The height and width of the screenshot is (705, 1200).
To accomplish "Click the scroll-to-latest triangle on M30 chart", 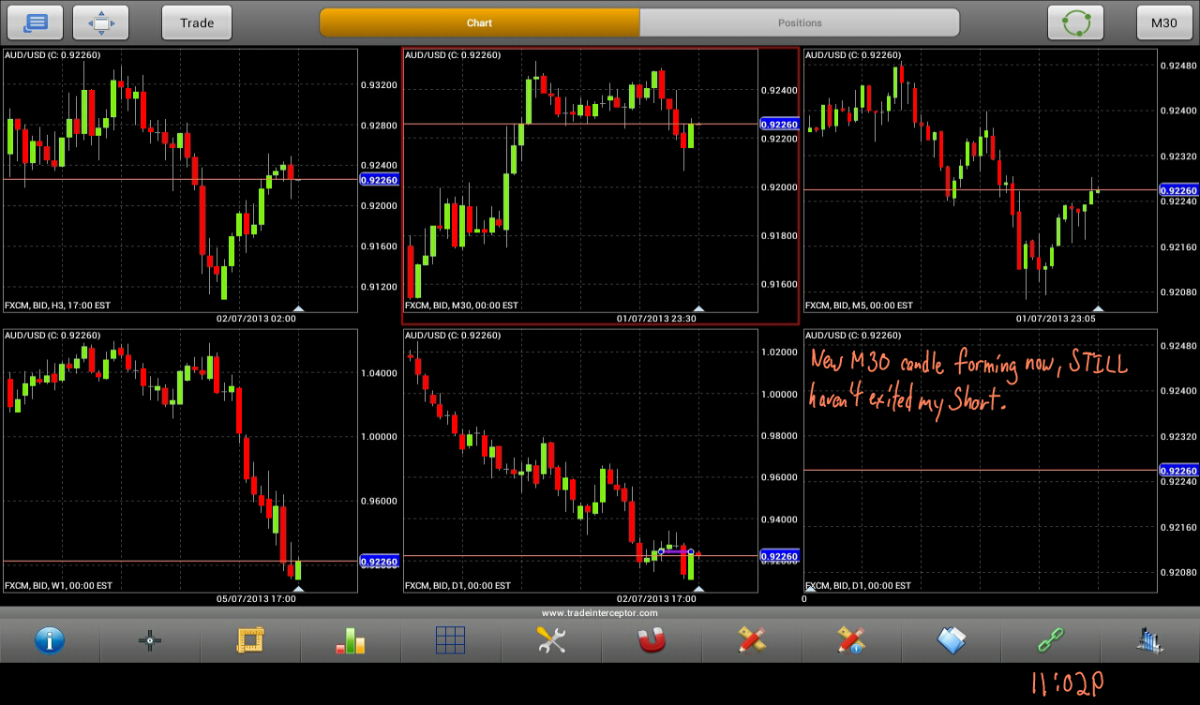I will point(699,308).
